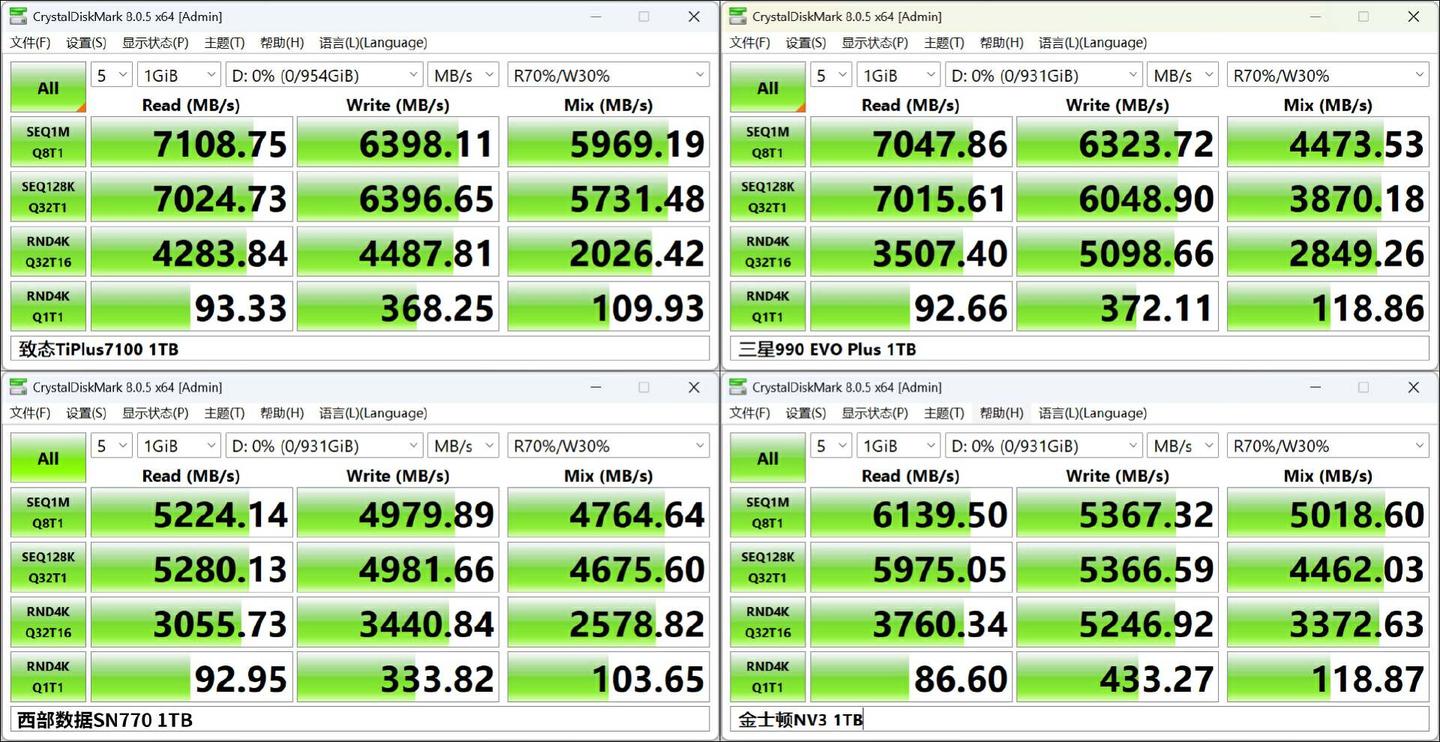Viewport: 1440px width, 742px height.
Task: Start SEQ1M Q8T1 test in SN770 window
Action: point(48,513)
